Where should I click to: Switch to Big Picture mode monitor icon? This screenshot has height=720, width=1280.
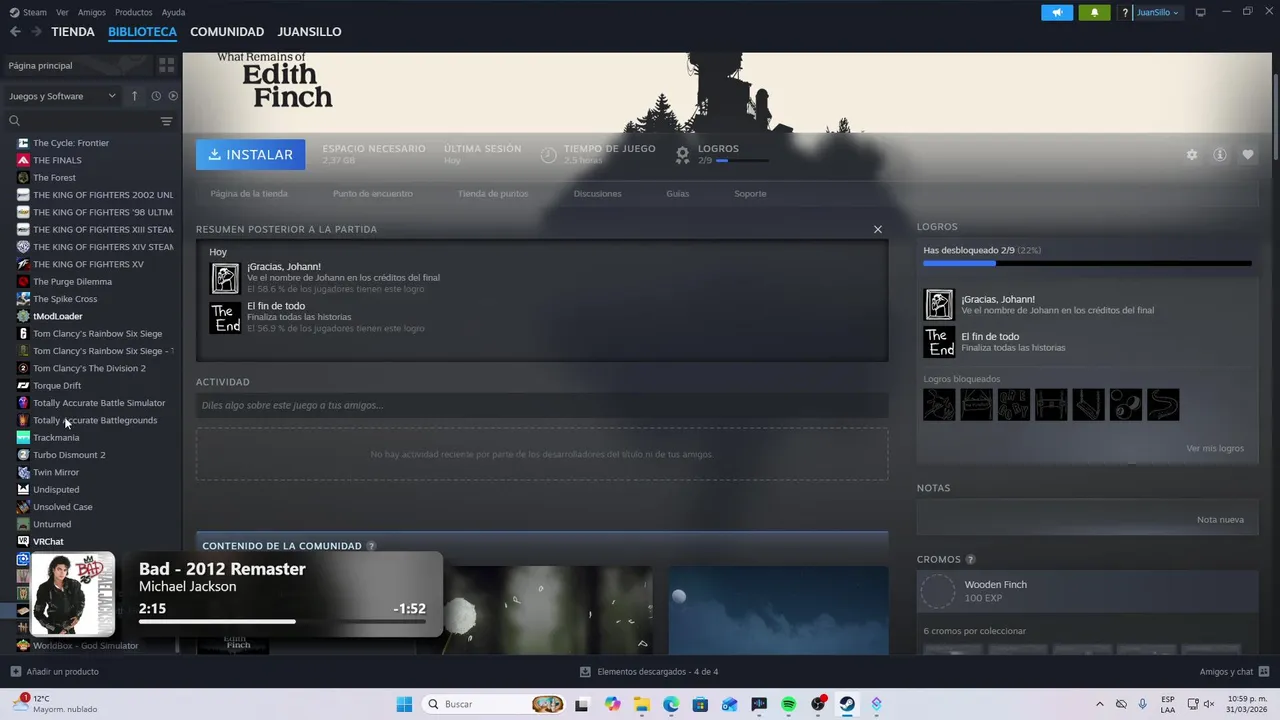tap(1201, 12)
